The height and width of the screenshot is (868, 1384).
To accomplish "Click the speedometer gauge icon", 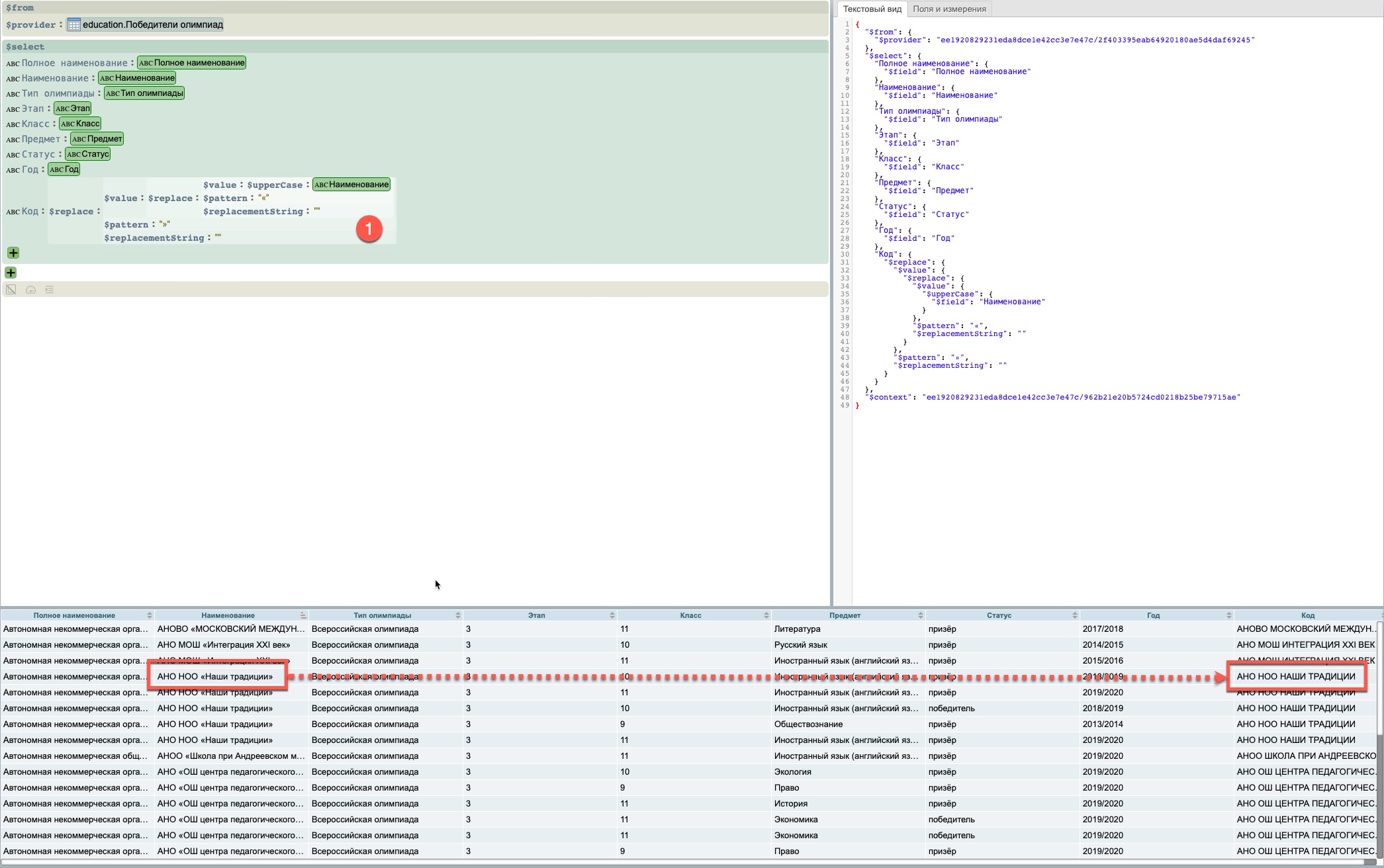I will (30, 290).
